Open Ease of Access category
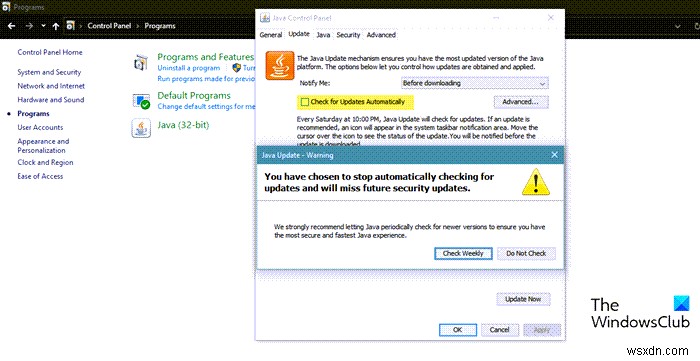The width and height of the screenshot is (700, 361). click(40, 176)
